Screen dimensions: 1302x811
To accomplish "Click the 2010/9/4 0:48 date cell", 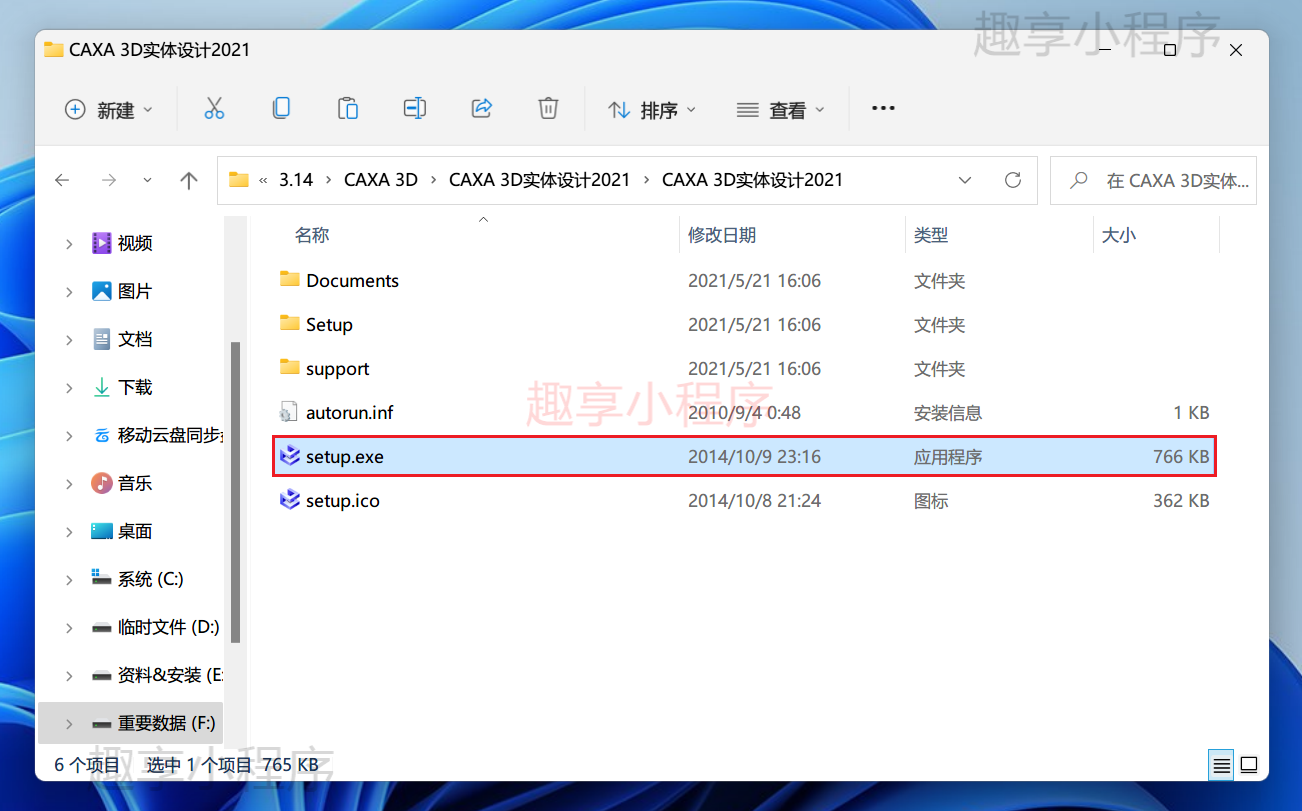I will 744,412.
